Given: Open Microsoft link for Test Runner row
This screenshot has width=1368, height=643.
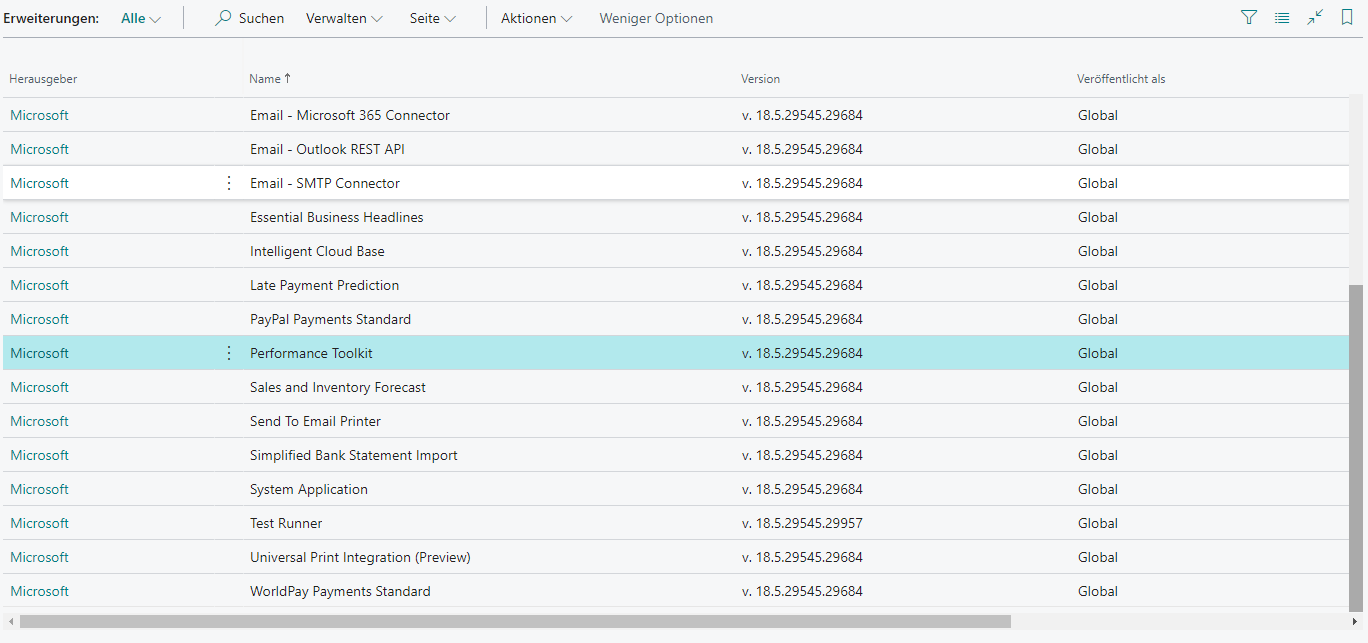Looking at the screenshot, I should tap(39, 523).
